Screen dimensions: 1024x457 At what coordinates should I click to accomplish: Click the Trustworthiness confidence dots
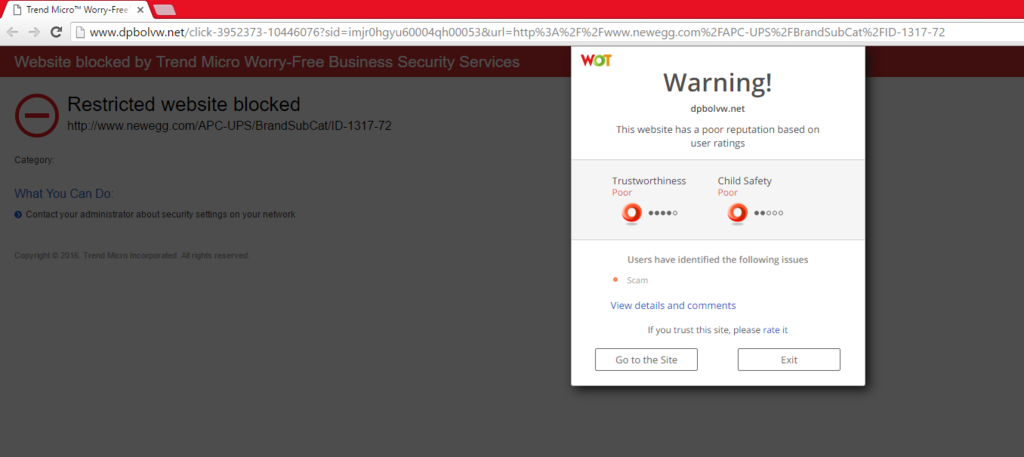click(663, 213)
